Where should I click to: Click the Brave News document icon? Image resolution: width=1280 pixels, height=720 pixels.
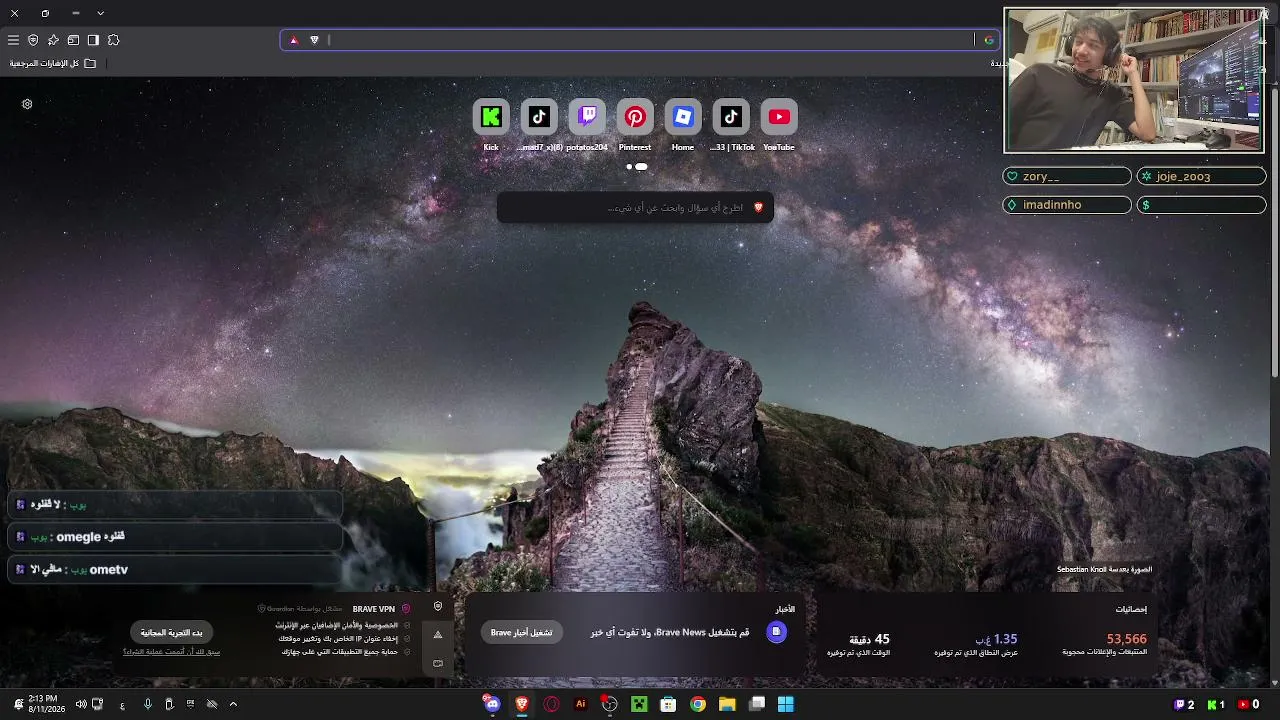(x=776, y=631)
